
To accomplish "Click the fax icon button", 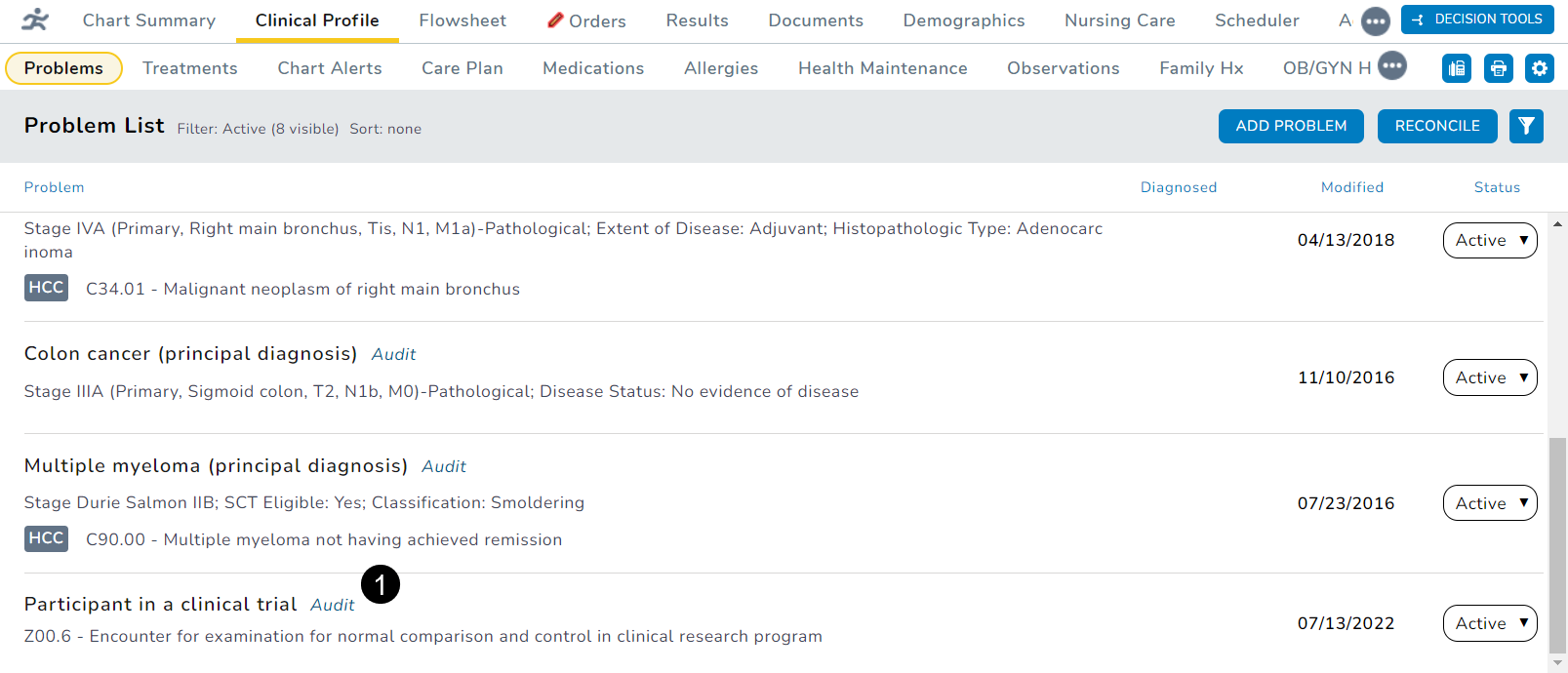I will click(1456, 68).
